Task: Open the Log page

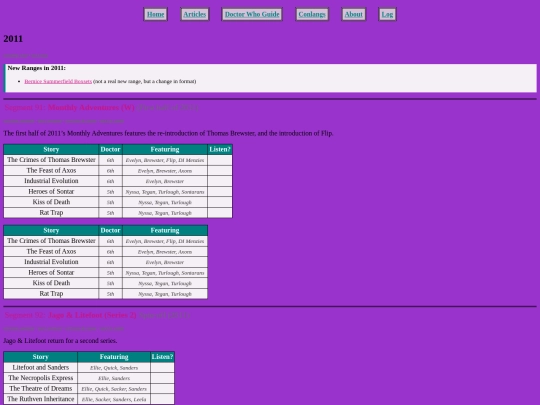Action: [387, 14]
